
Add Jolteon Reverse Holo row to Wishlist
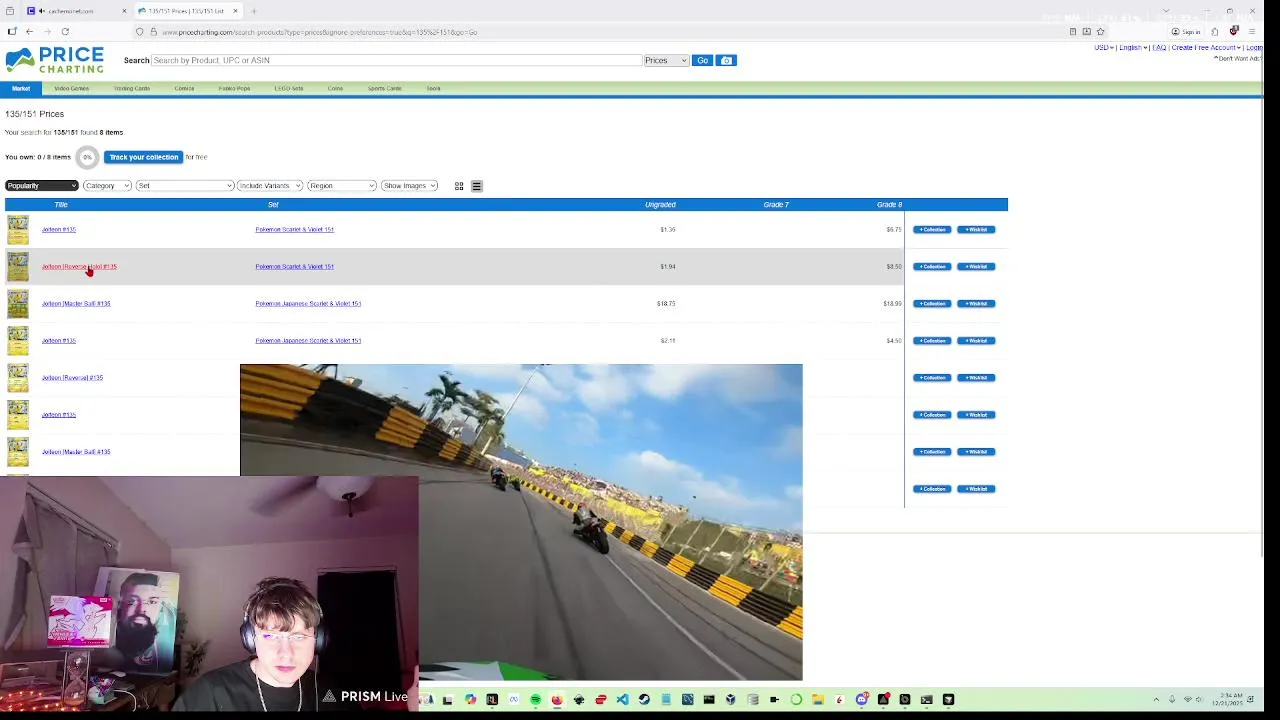tap(976, 267)
